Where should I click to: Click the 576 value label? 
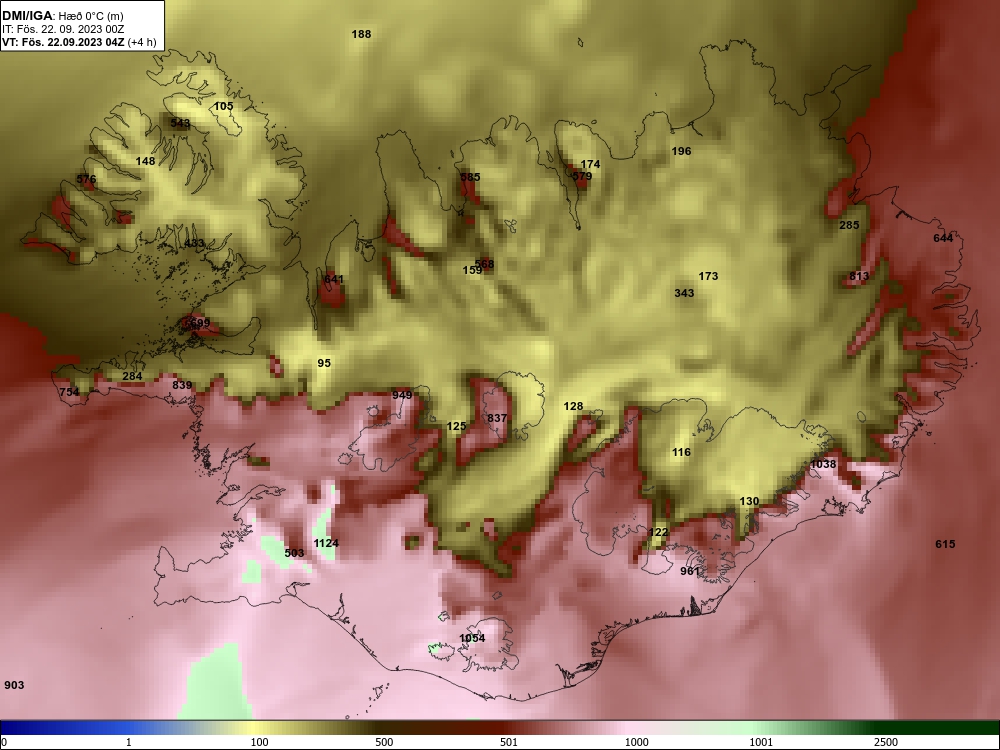pyautogui.click(x=86, y=179)
